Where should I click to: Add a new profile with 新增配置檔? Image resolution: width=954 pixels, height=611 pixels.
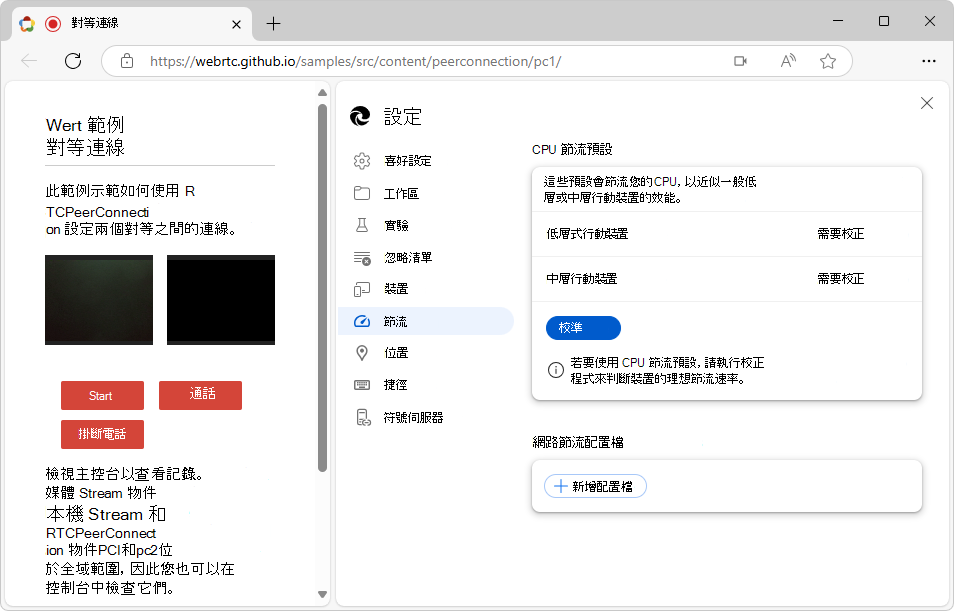(594, 485)
